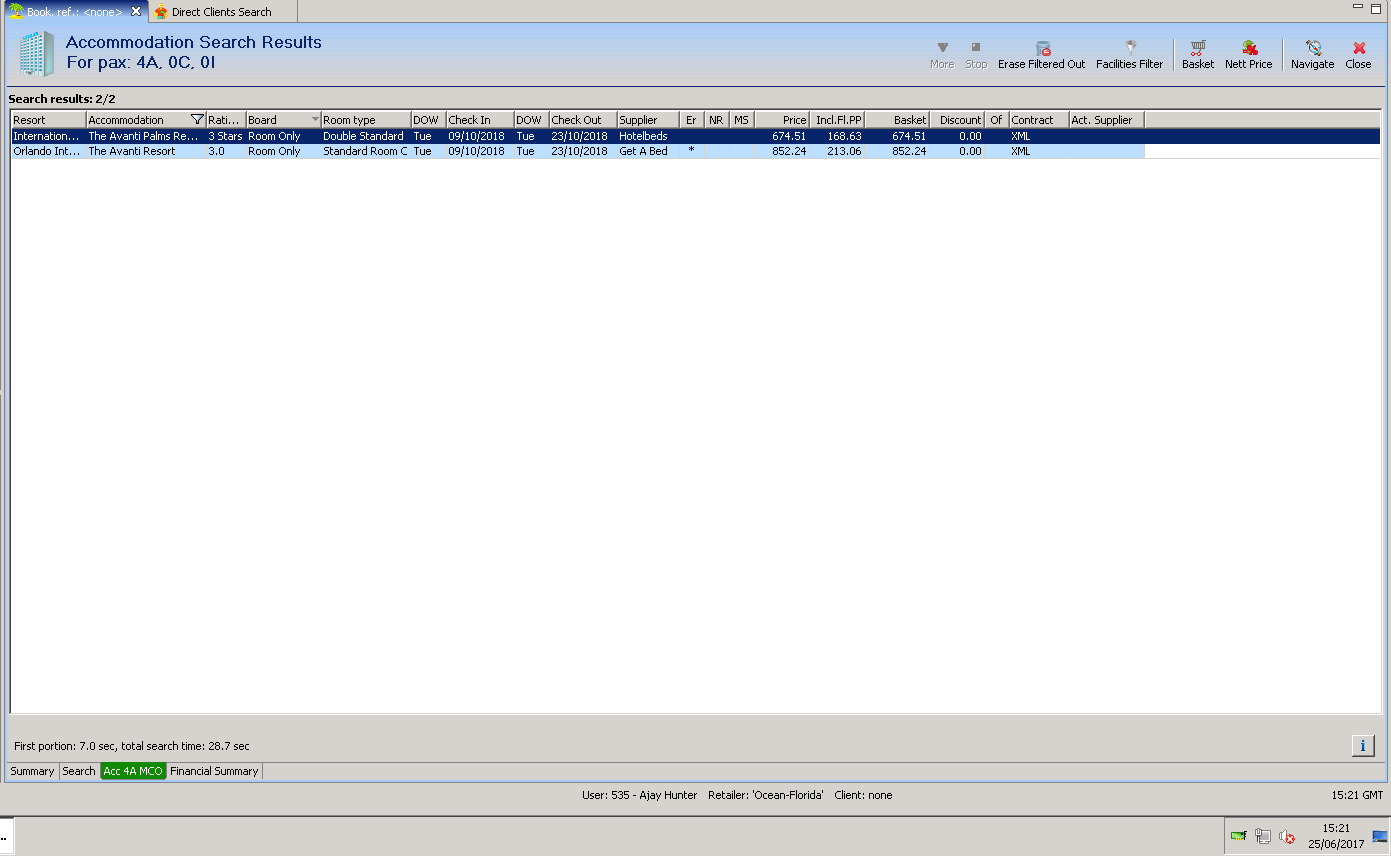Image resolution: width=1391 pixels, height=856 pixels.
Task: Click the 168.63 per-person price cell
Action: point(837,136)
